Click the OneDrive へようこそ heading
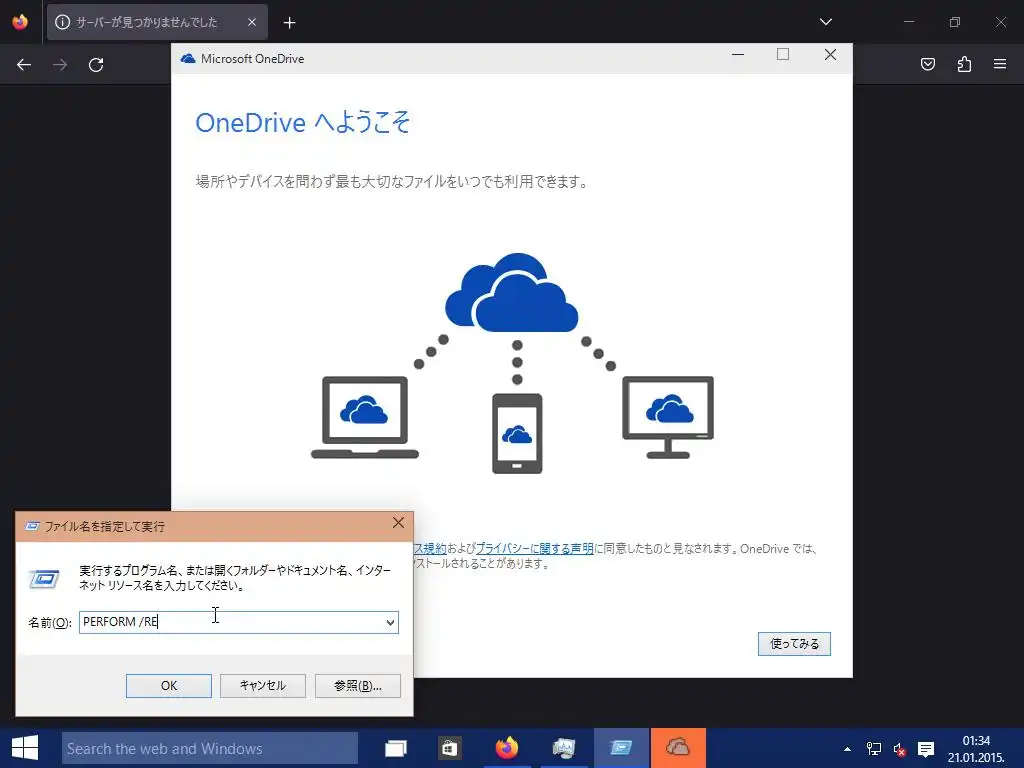The image size is (1024, 768). [x=302, y=123]
